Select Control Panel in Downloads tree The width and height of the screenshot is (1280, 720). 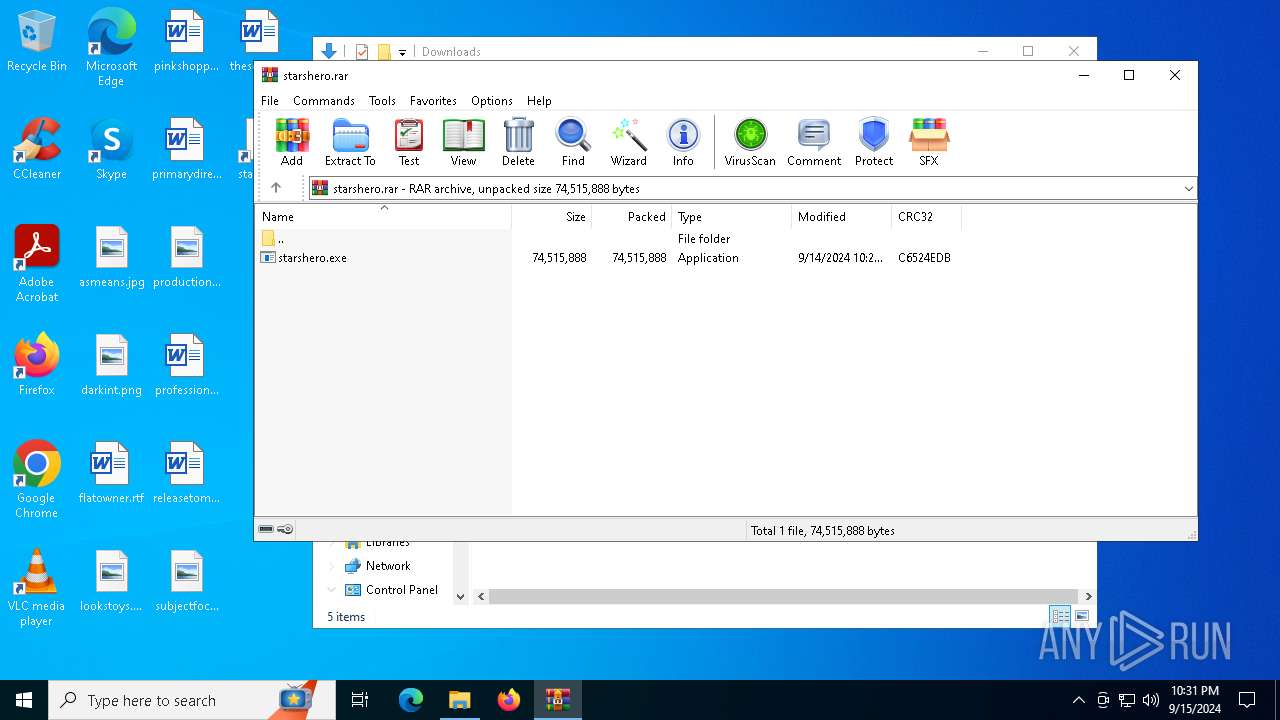click(402, 590)
